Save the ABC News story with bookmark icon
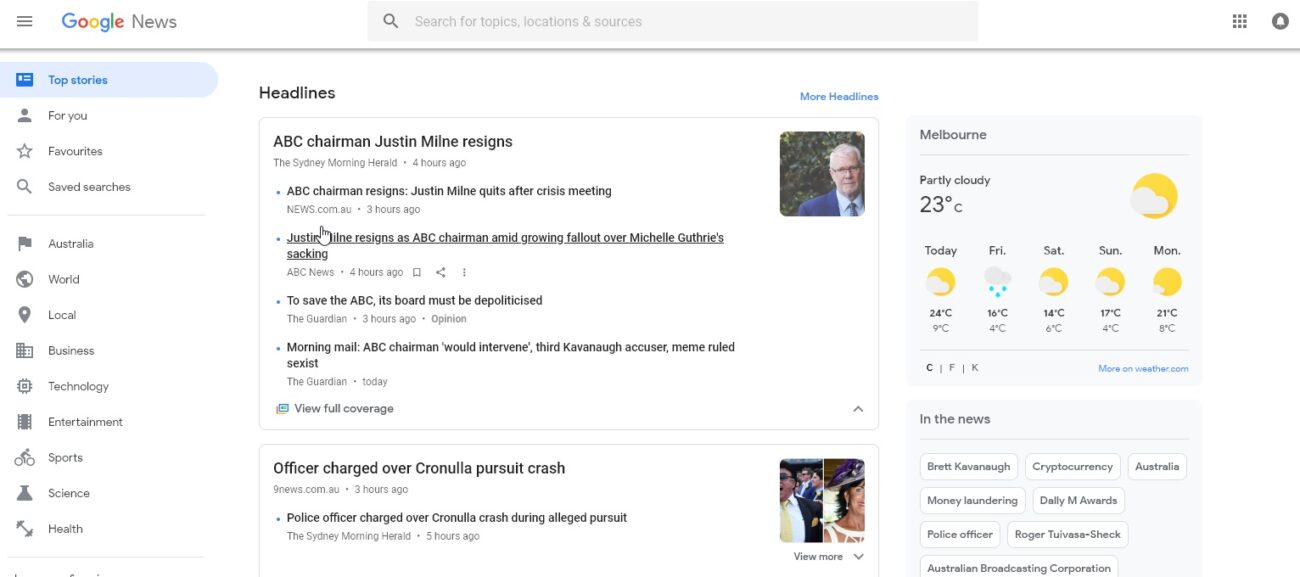 pos(417,272)
